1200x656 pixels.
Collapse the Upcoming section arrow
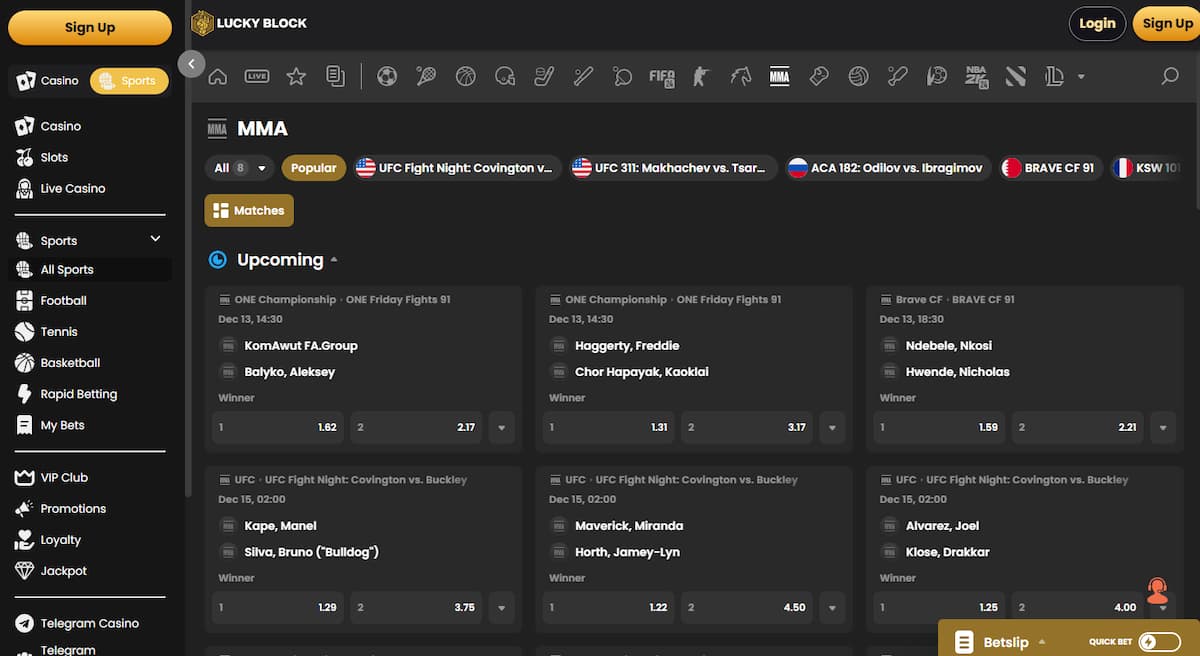[x=334, y=260]
